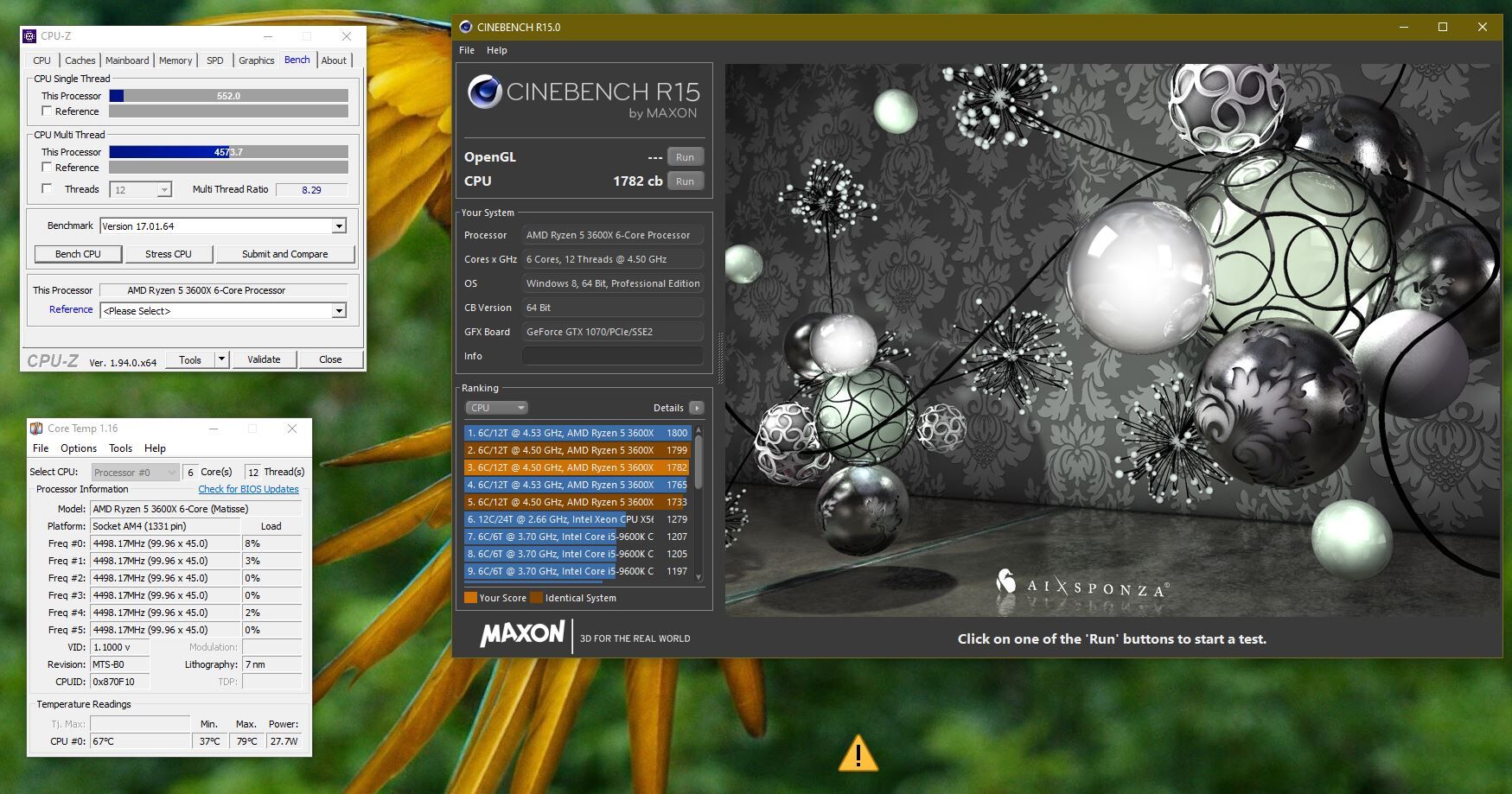Click the Tools button in CPU-Z
This screenshot has width=1512, height=794.
click(x=190, y=359)
